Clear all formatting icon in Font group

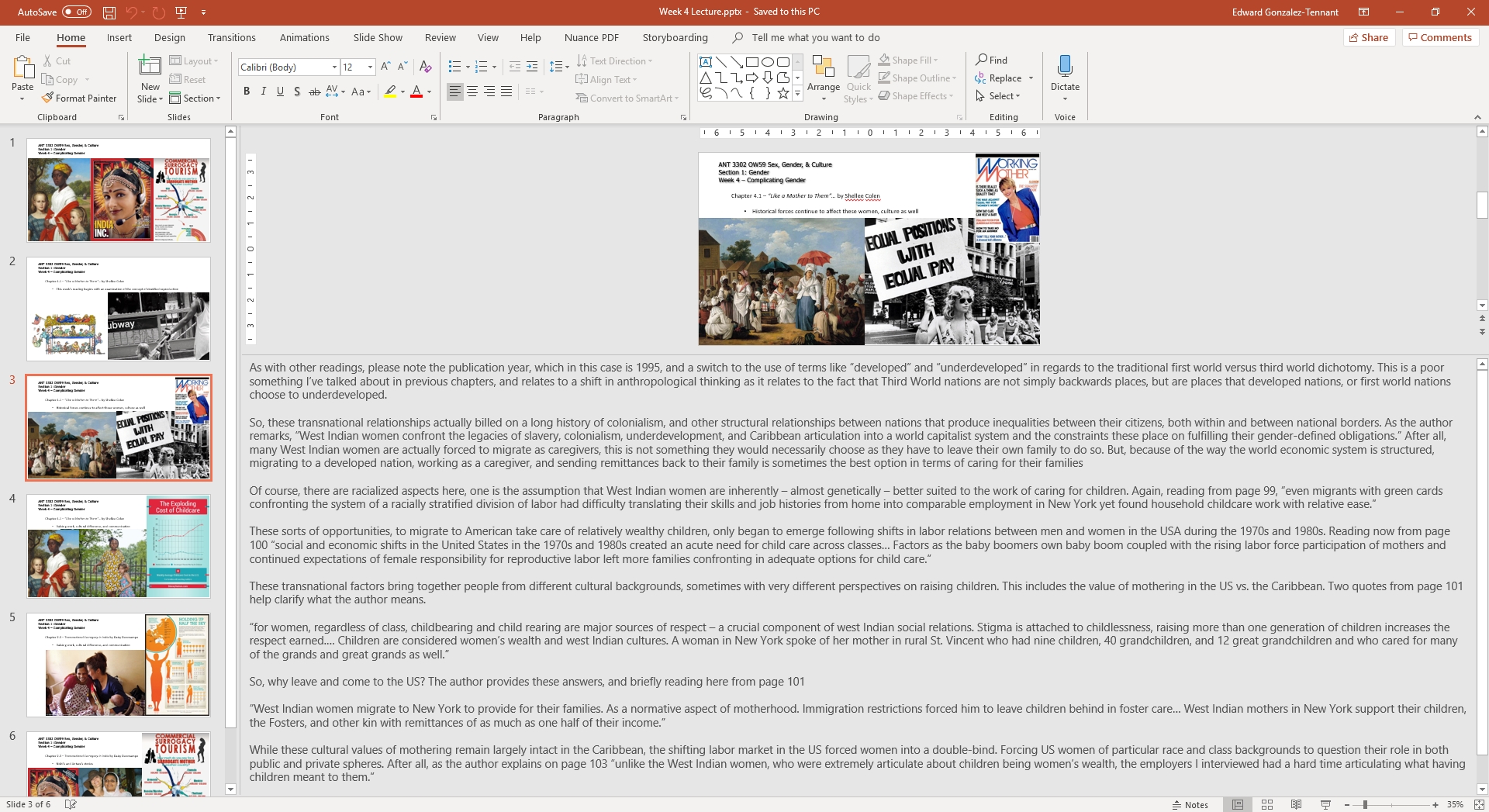425,67
